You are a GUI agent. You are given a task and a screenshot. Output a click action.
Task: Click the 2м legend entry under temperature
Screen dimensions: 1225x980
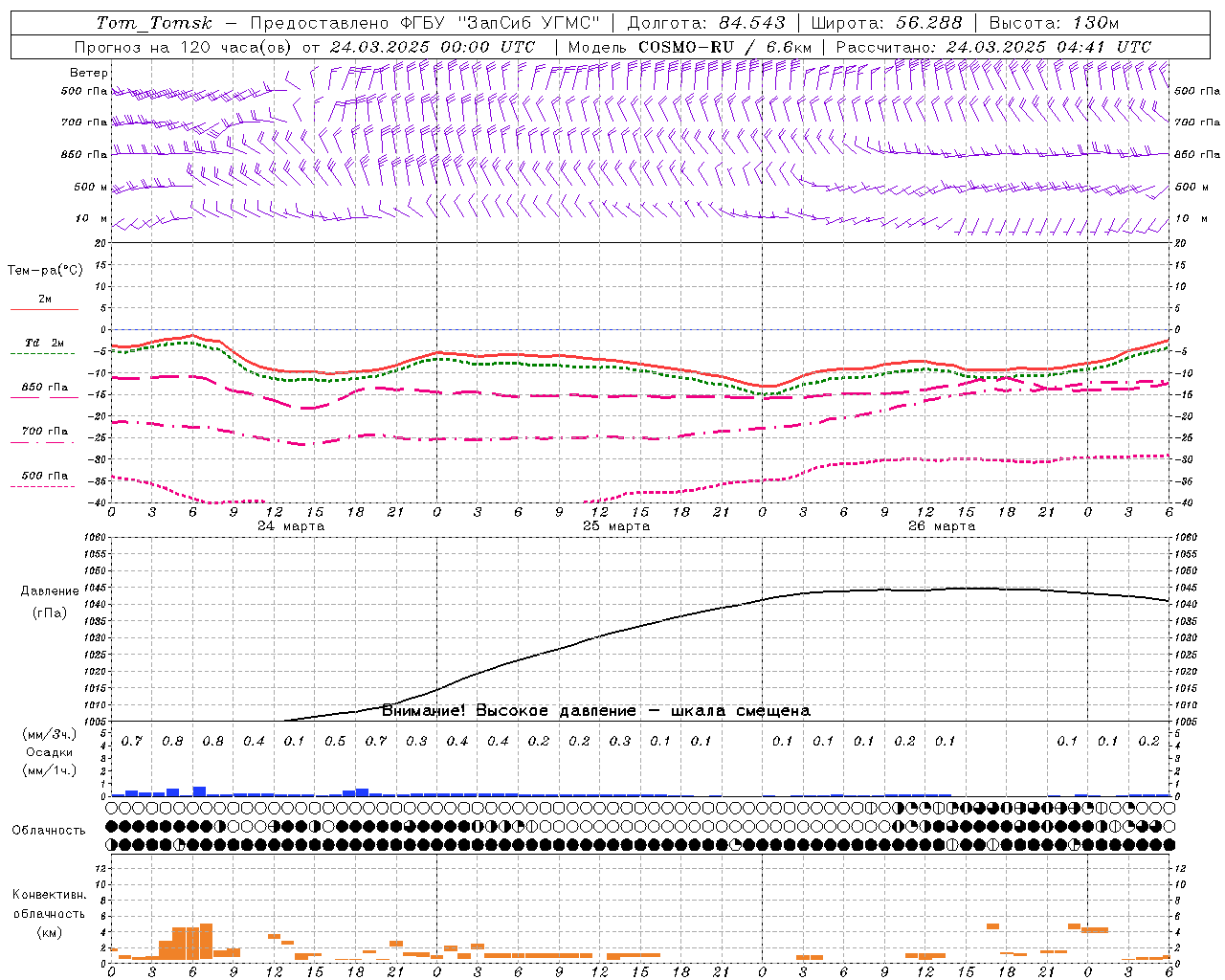pyautogui.click(x=45, y=300)
